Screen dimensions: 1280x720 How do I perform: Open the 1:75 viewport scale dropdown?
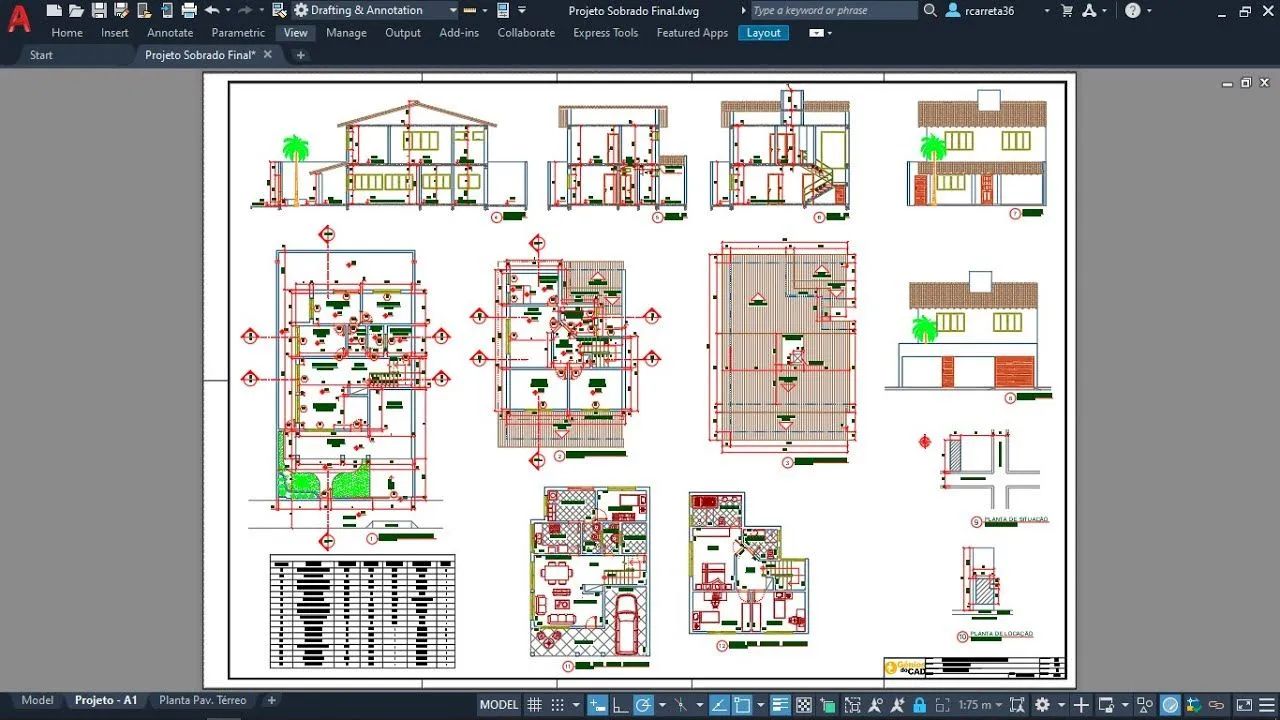pos(981,704)
